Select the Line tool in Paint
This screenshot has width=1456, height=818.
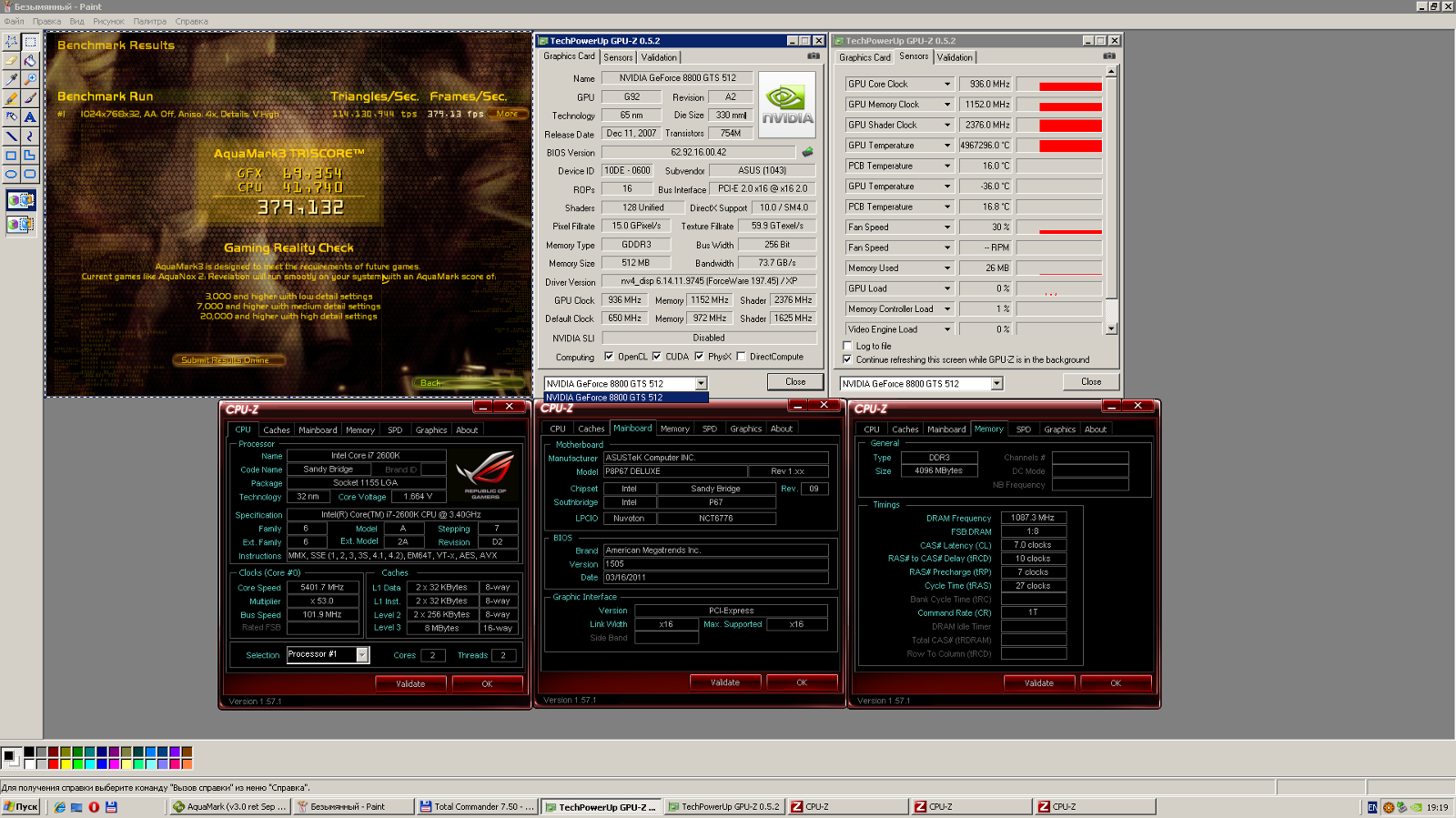coord(11,136)
